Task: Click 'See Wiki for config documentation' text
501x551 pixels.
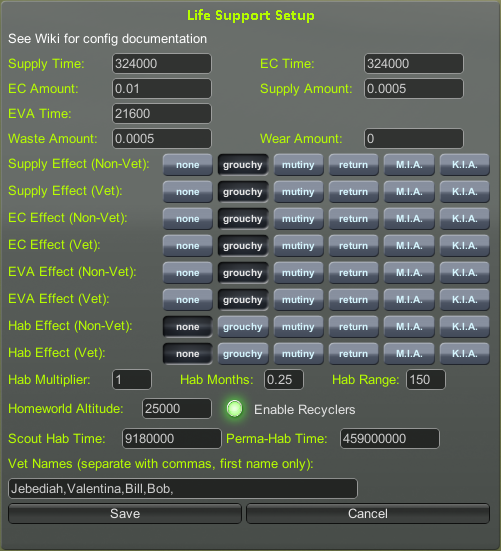Action: (x=108, y=39)
